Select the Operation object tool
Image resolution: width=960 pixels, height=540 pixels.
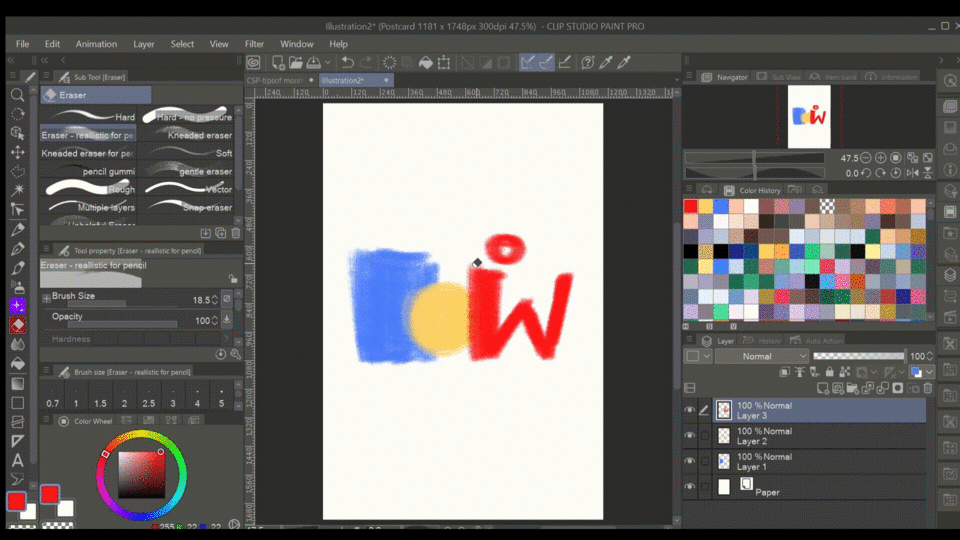pos(18,133)
